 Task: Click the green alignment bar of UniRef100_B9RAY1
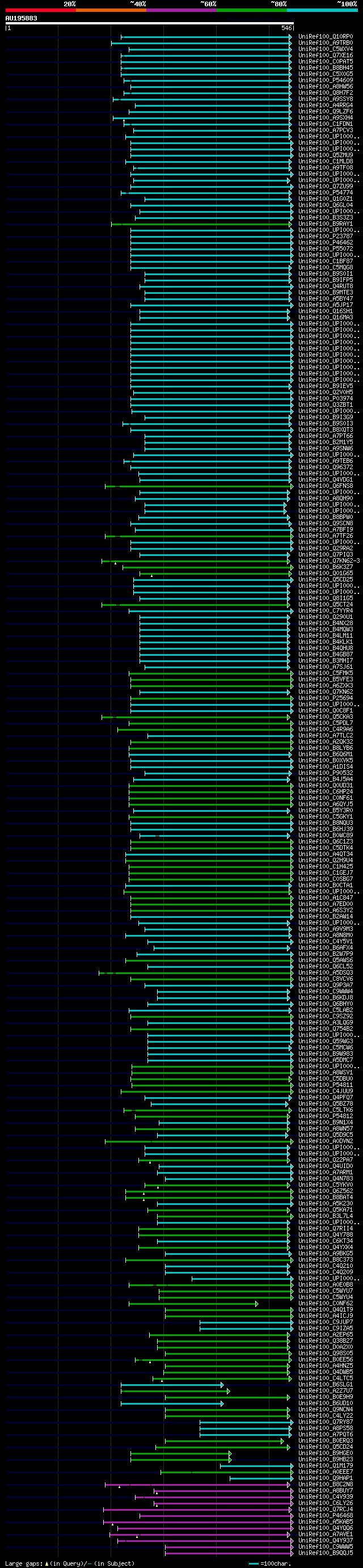[x=201, y=224]
